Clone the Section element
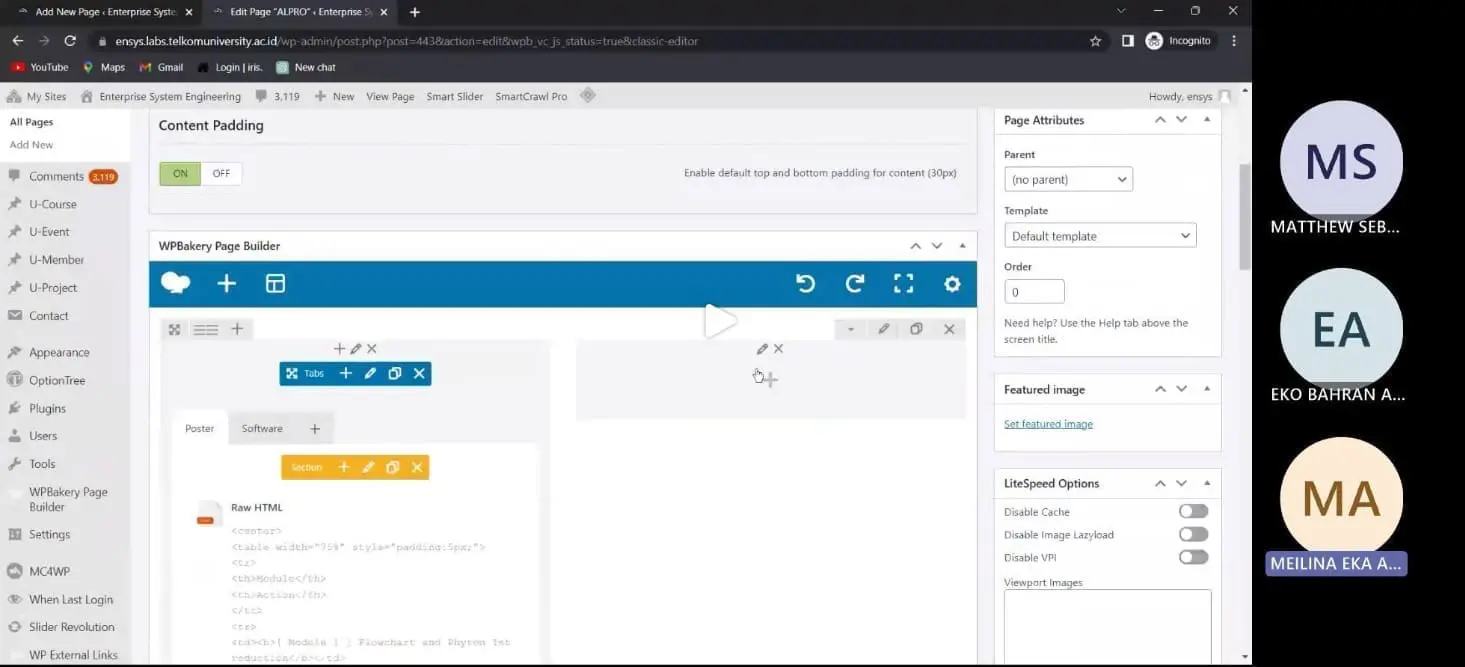This screenshot has width=1465, height=667. click(393, 467)
